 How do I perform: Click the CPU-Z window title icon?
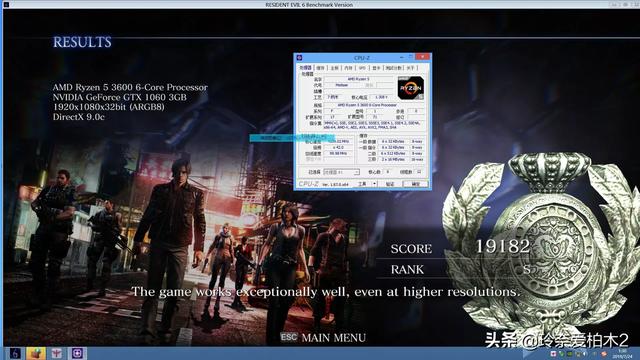(x=299, y=58)
